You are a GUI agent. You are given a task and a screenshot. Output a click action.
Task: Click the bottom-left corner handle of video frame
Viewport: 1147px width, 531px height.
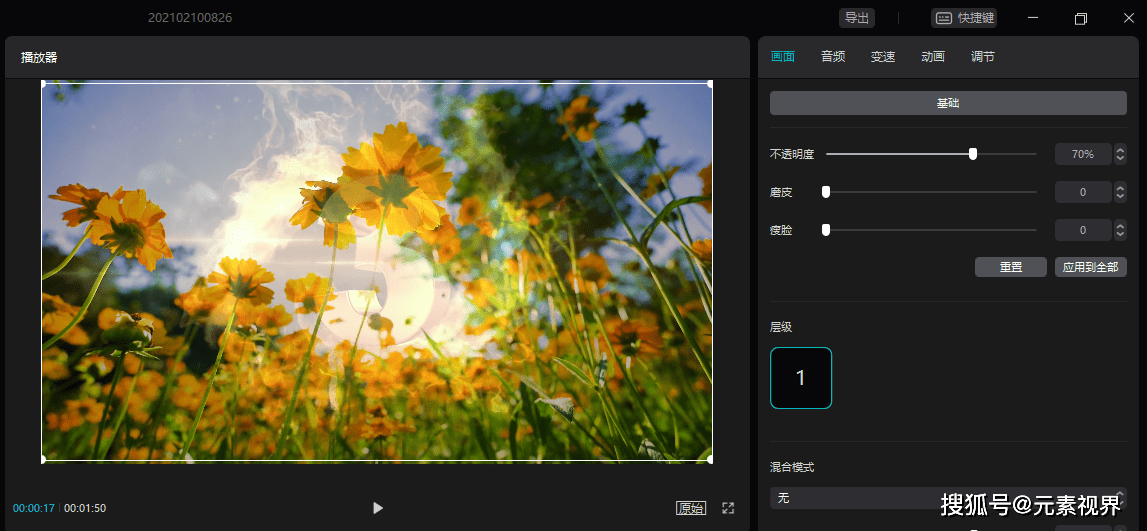(x=42, y=459)
